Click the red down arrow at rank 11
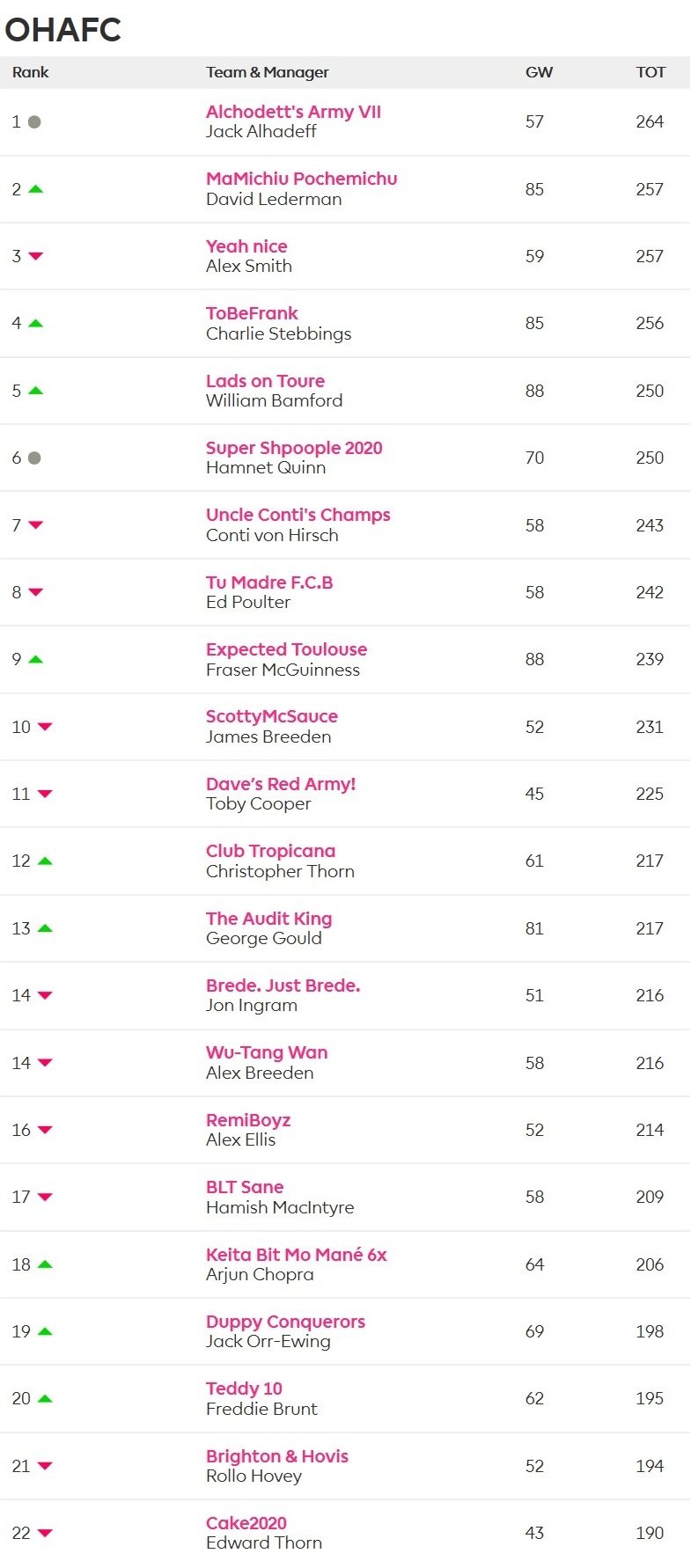 pyautogui.click(x=45, y=795)
